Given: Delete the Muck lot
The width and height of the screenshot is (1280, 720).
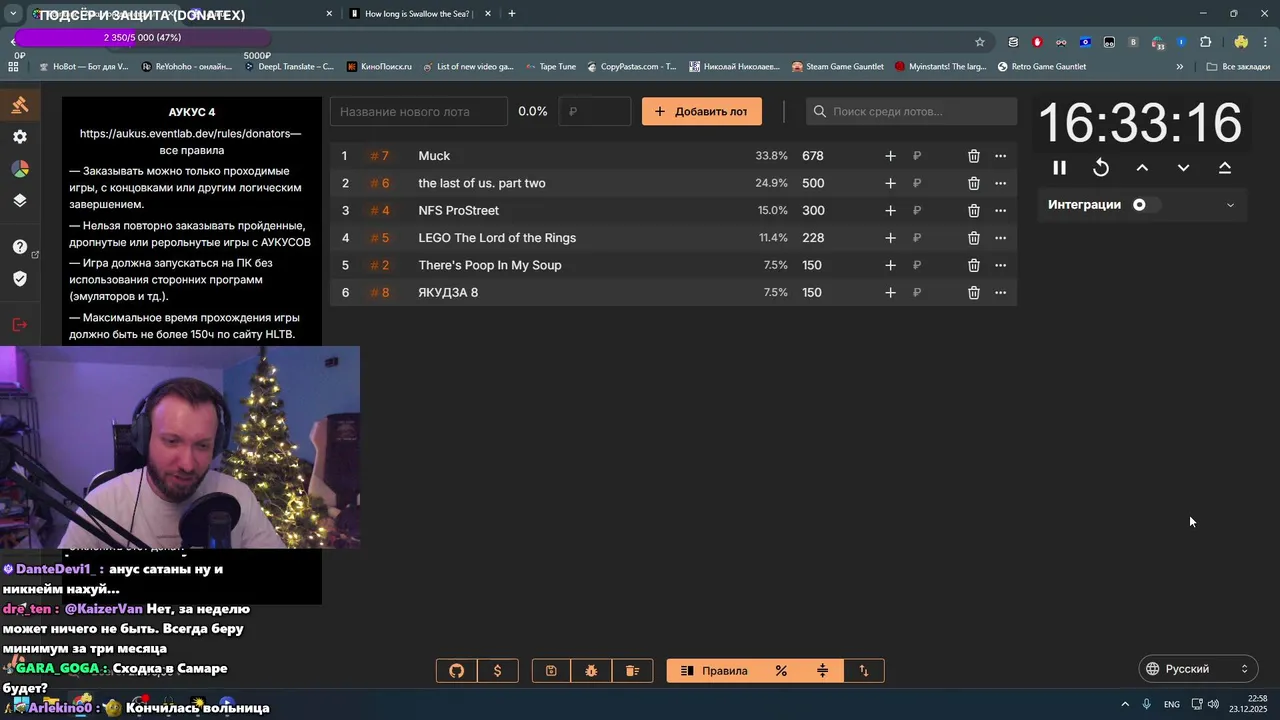Looking at the screenshot, I should (x=973, y=156).
